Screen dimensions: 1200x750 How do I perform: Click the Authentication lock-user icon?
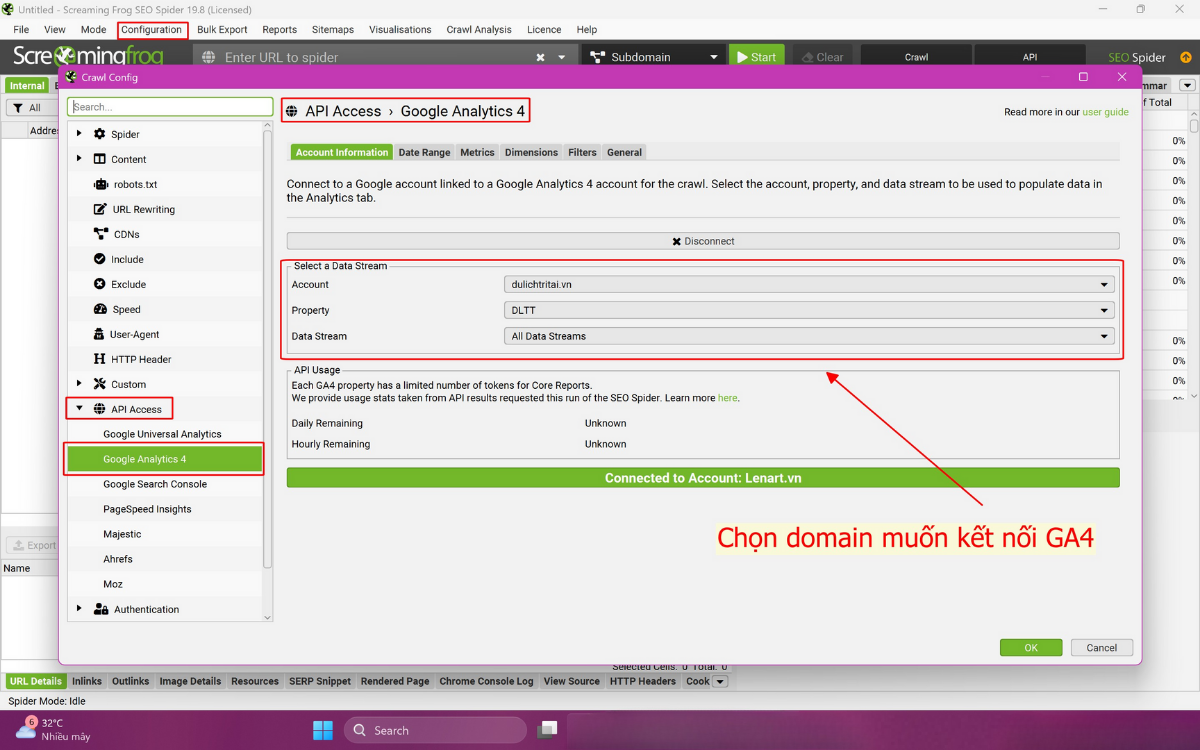101,609
